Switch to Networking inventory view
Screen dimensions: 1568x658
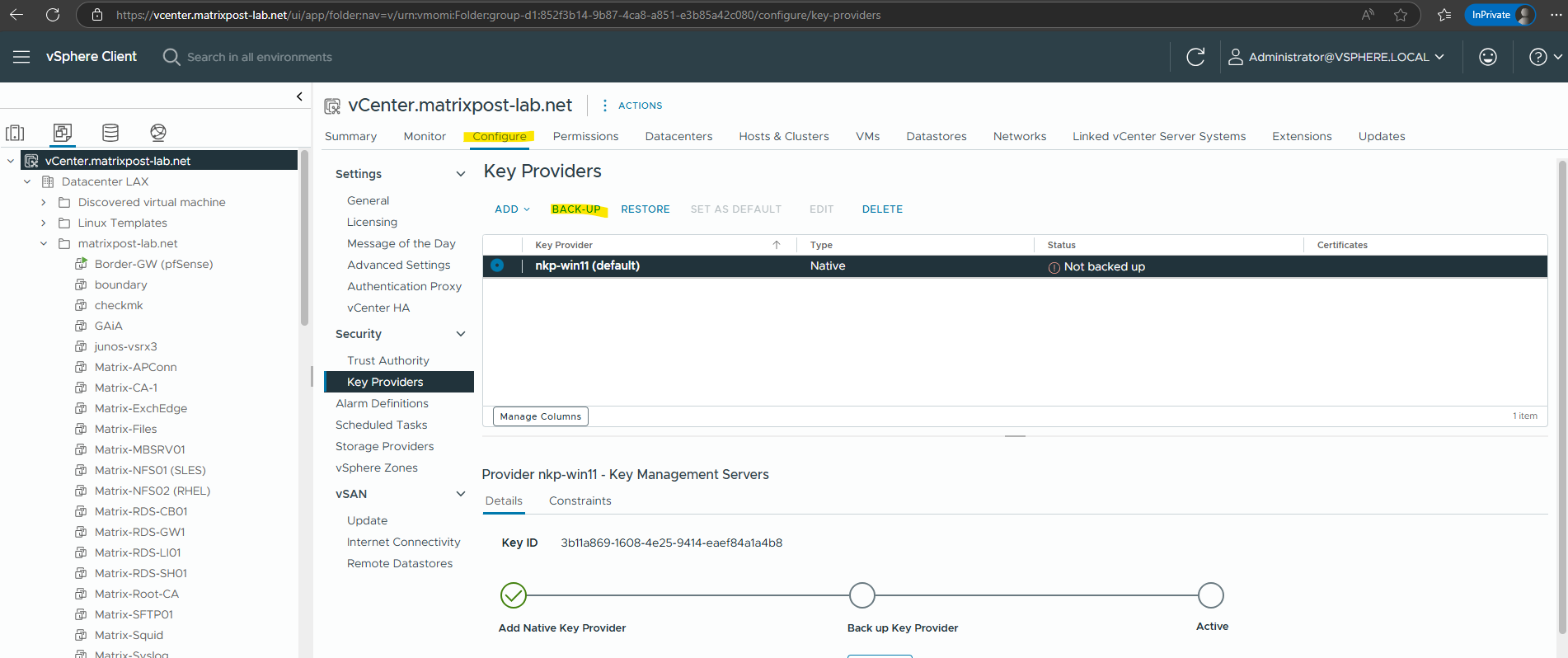click(158, 133)
